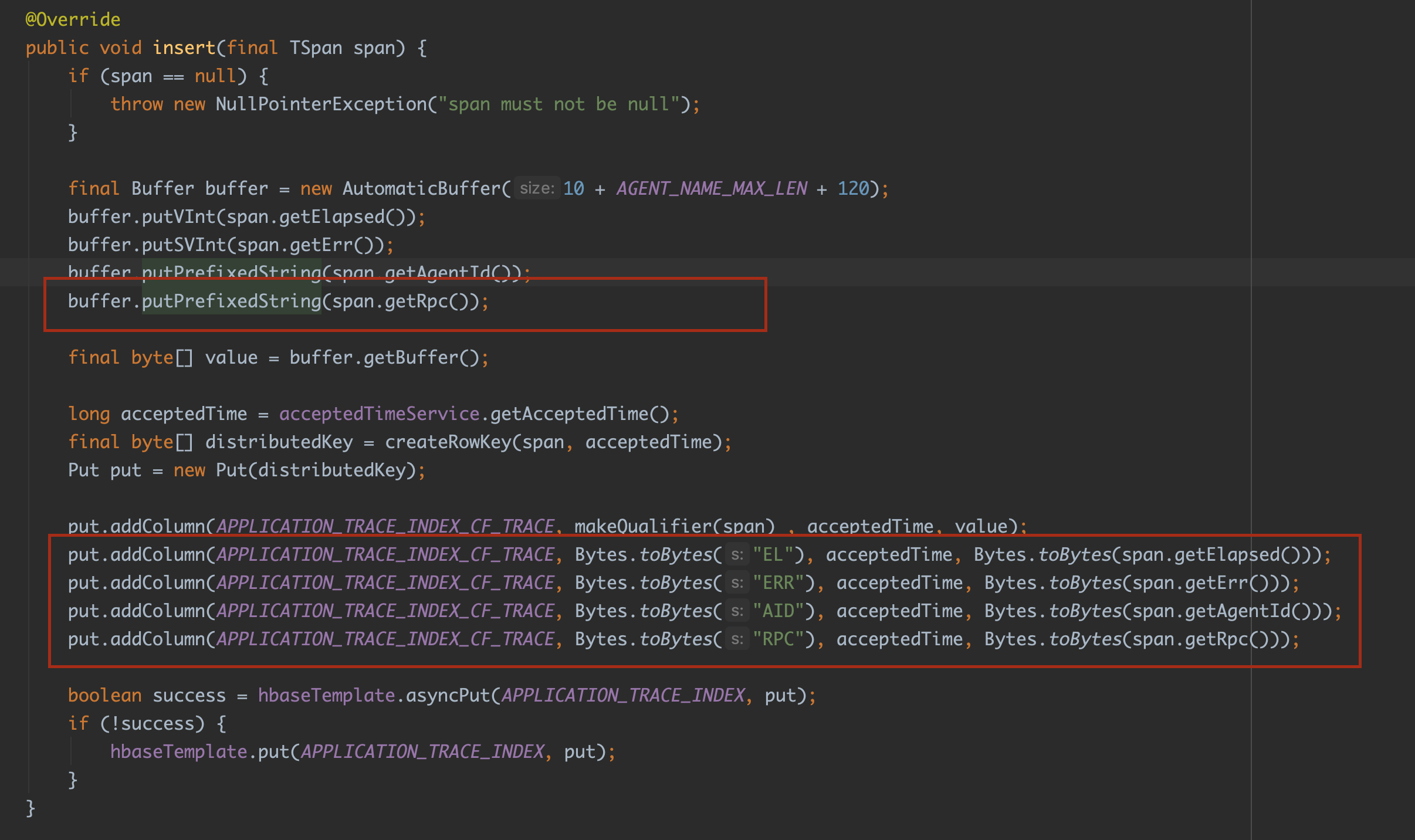The width and height of the screenshot is (1415, 840).
Task: Click hbaseTemplate.asyncPut method call
Action: point(447,695)
